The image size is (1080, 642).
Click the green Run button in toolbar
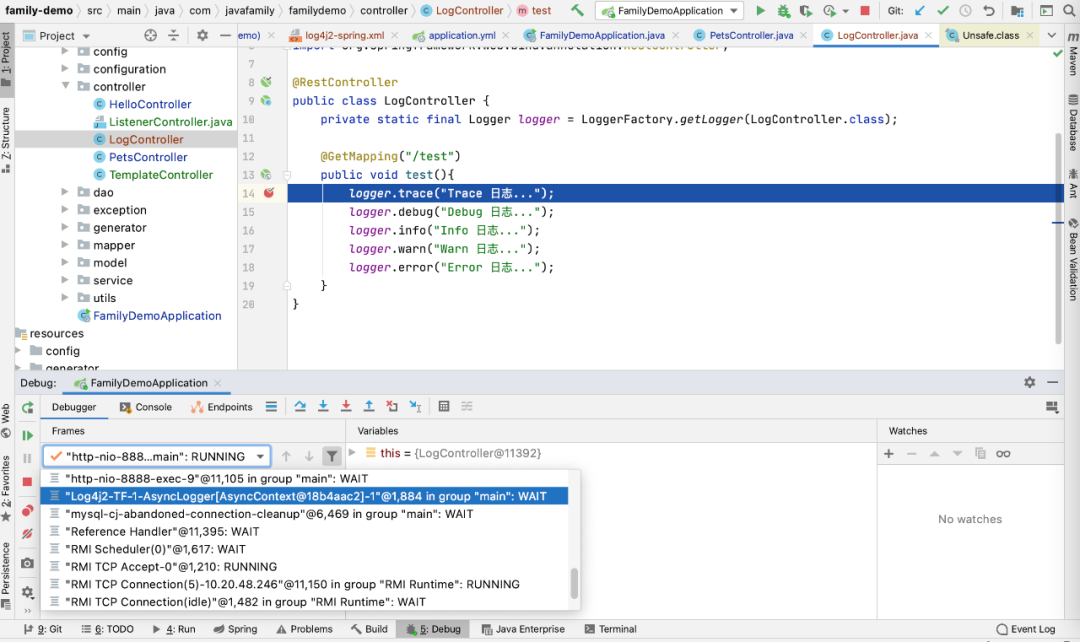760,11
